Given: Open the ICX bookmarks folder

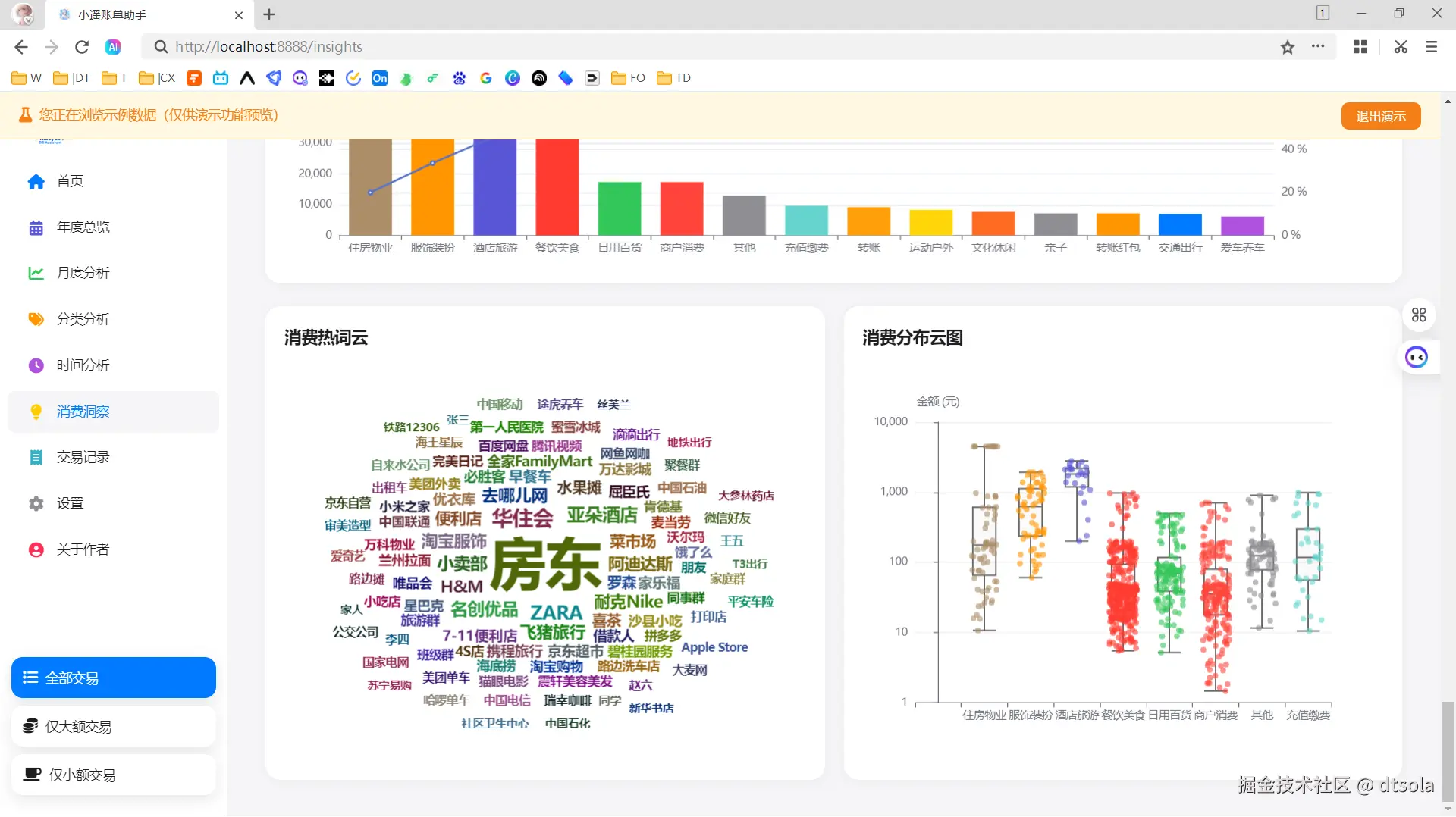Looking at the screenshot, I should coord(158,78).
